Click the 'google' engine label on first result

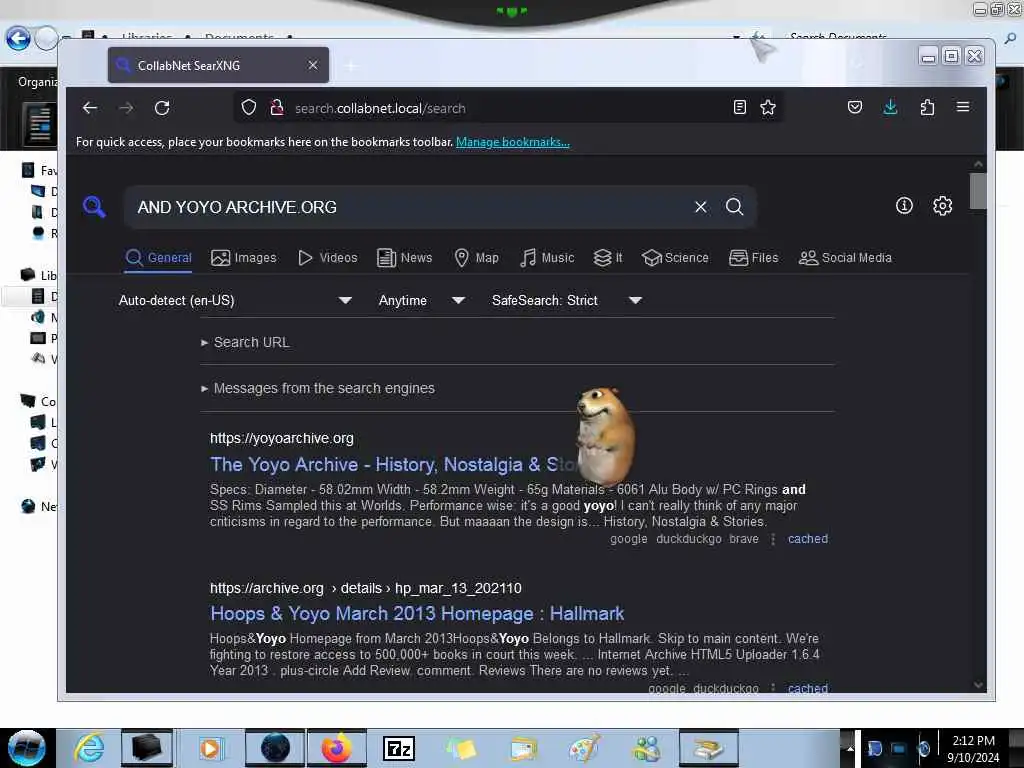click(x=628, y=539)
